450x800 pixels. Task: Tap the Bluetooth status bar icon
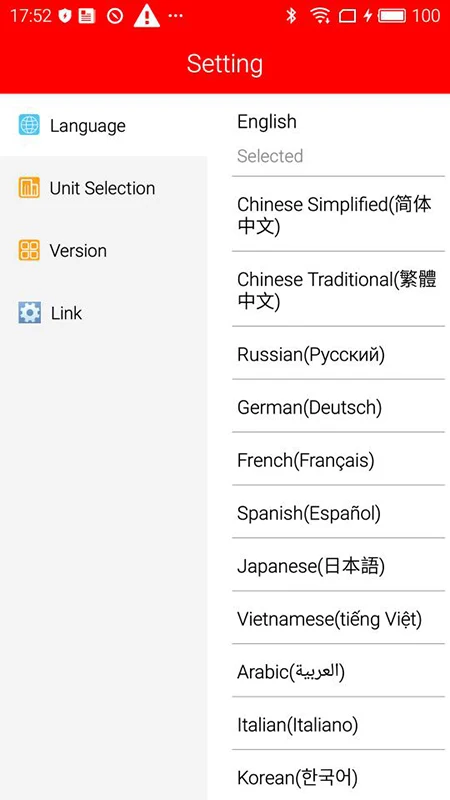[291, 16]
